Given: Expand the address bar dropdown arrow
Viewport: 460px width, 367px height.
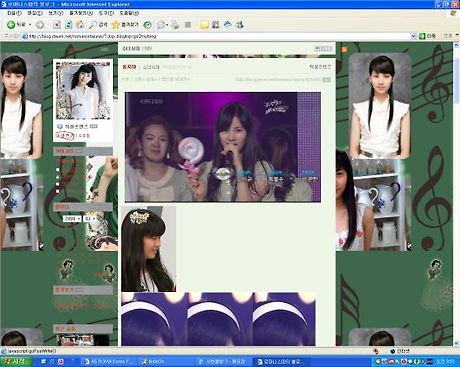Looking at the screenshot, I should tap(414, 36).
